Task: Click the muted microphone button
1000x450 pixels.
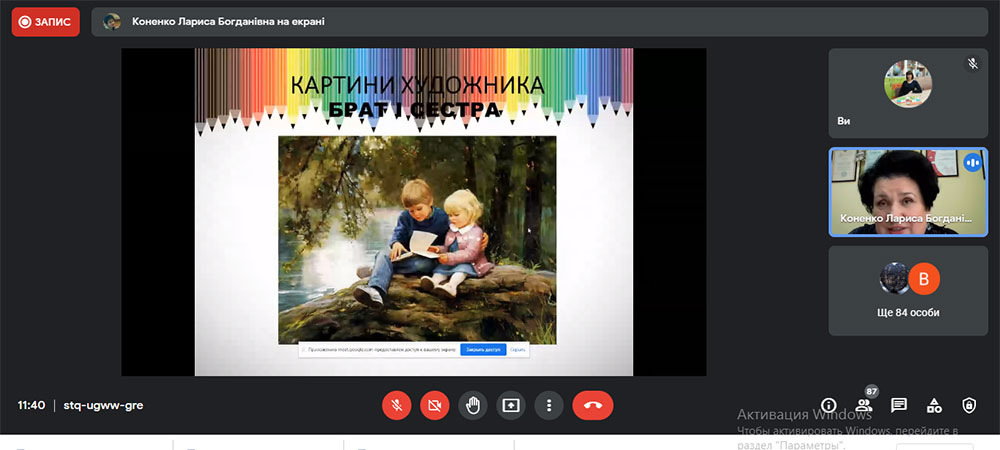Action: 397,405
